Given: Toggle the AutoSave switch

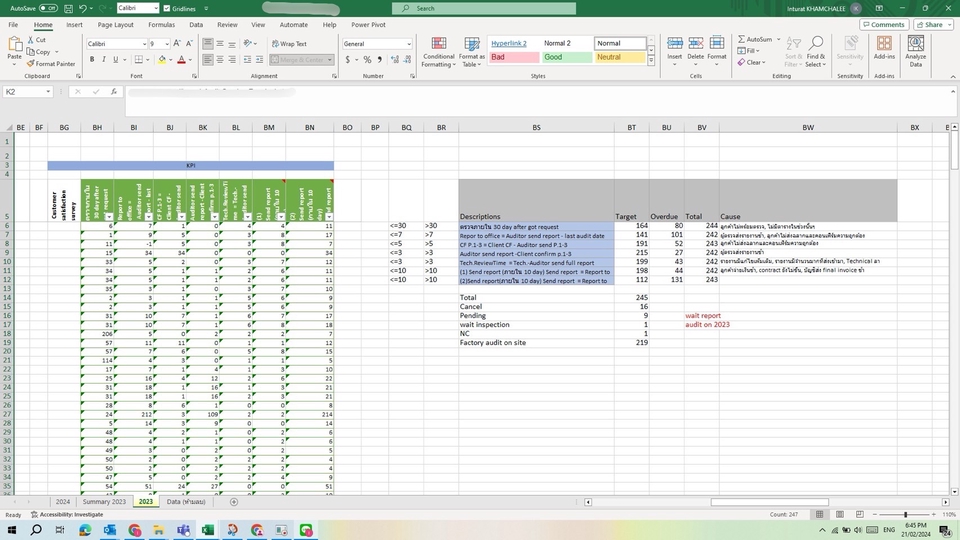Looking at the screenshot, I should 48,9.
